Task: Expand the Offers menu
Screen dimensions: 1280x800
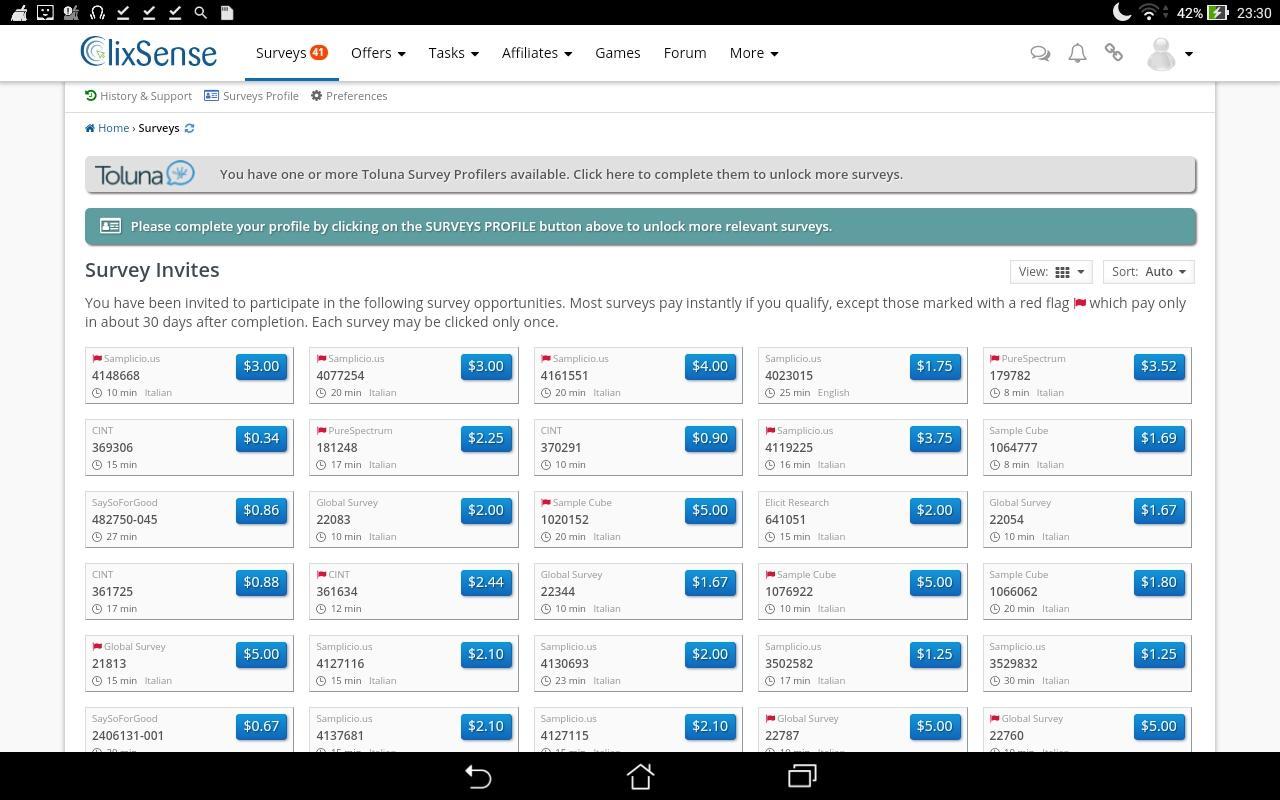Action: pyautogui.click(x=378, y=53)
